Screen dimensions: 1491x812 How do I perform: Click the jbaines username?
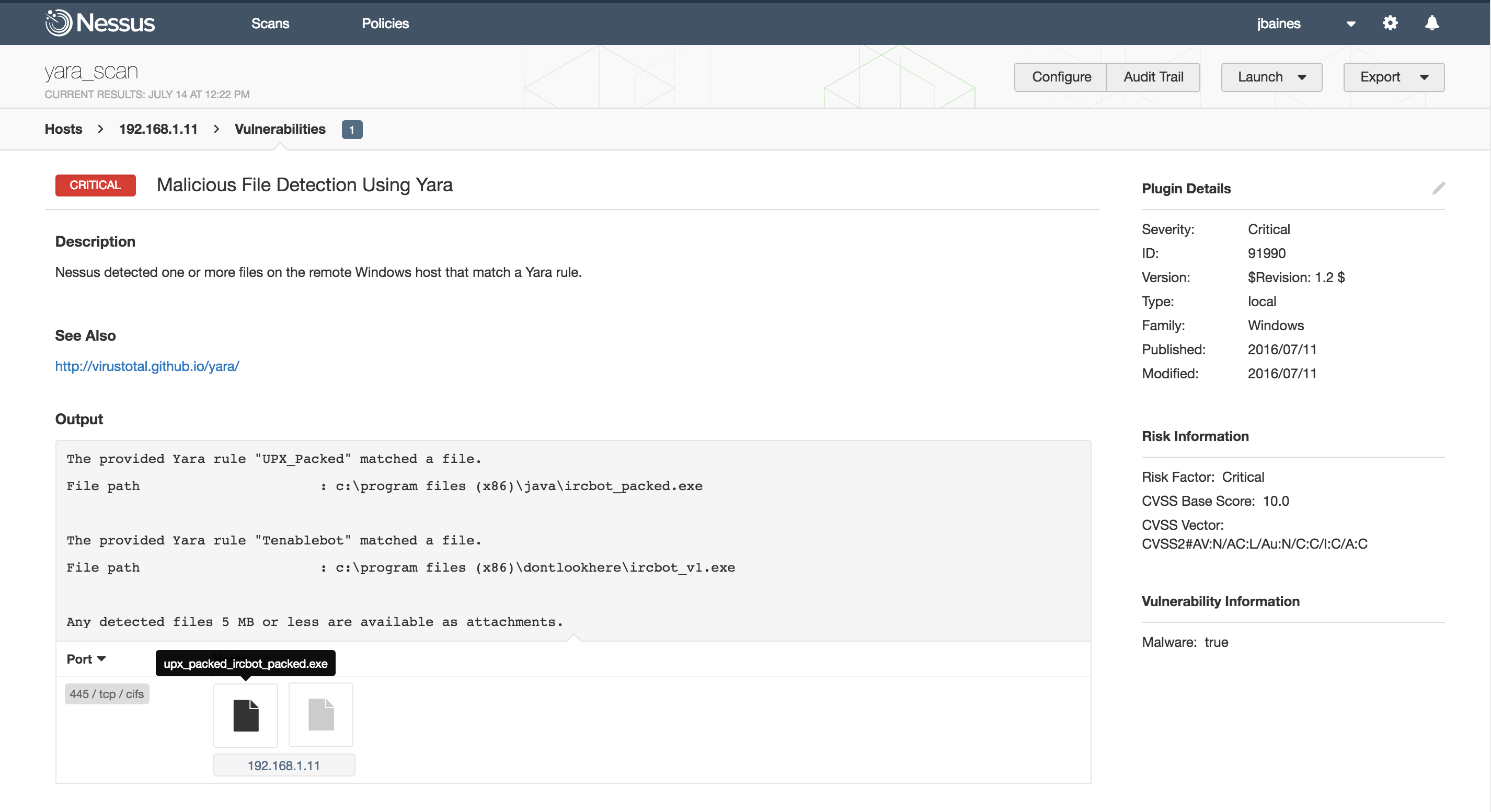1278,23
